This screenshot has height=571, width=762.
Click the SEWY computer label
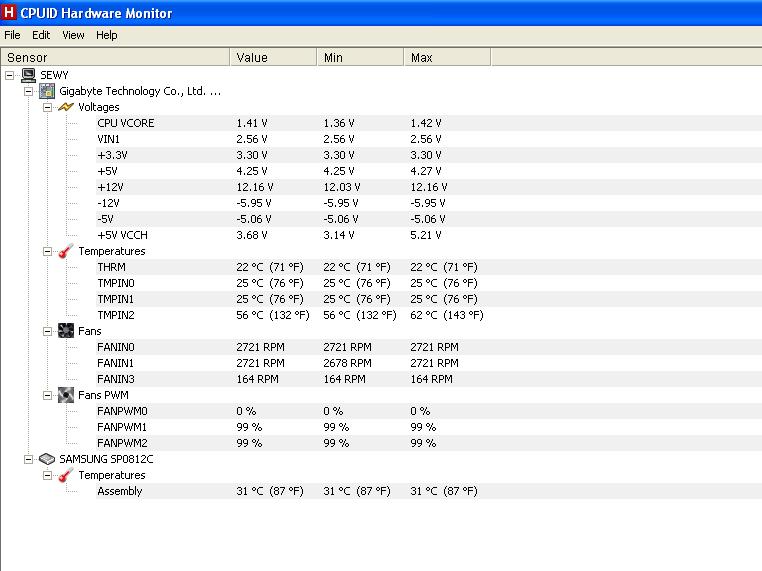click(54, 75)
